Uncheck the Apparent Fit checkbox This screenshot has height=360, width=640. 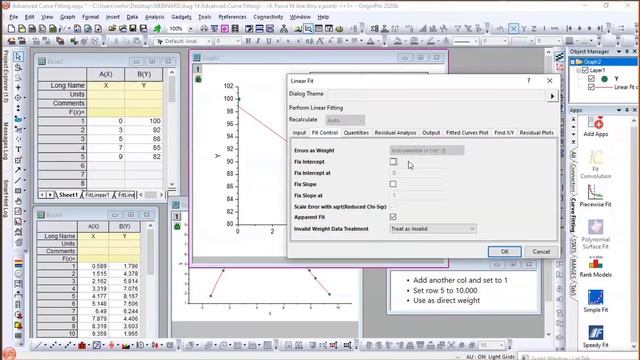tap(393, 217)
